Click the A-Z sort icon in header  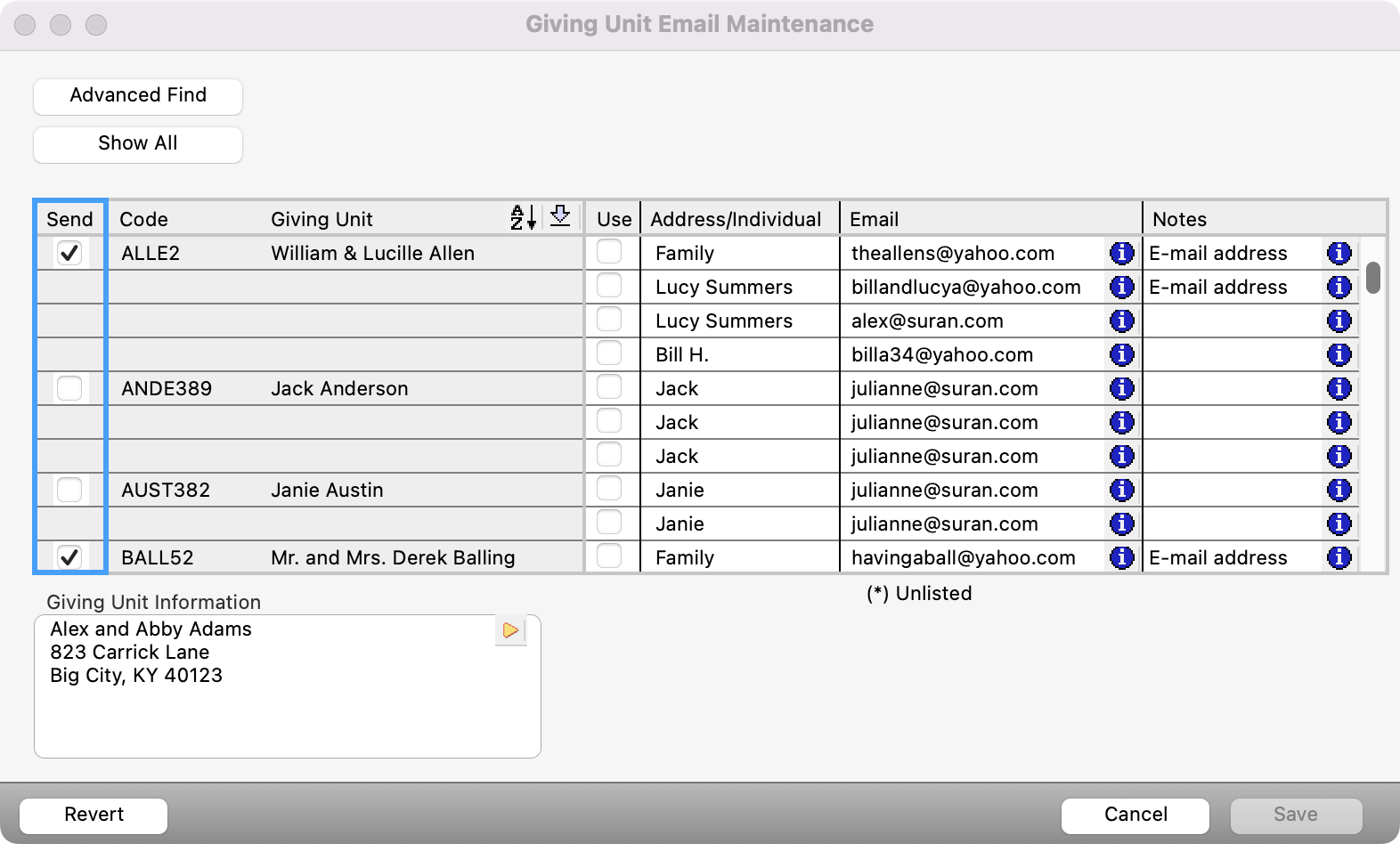tap(523, 217)
